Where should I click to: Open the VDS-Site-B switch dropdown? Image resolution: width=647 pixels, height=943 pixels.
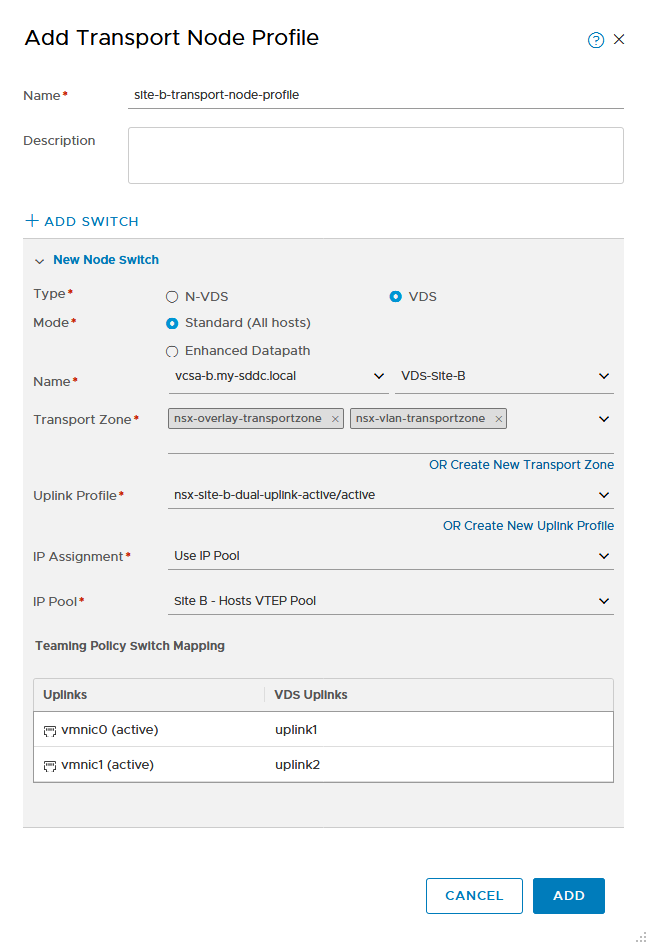[504, 376]
